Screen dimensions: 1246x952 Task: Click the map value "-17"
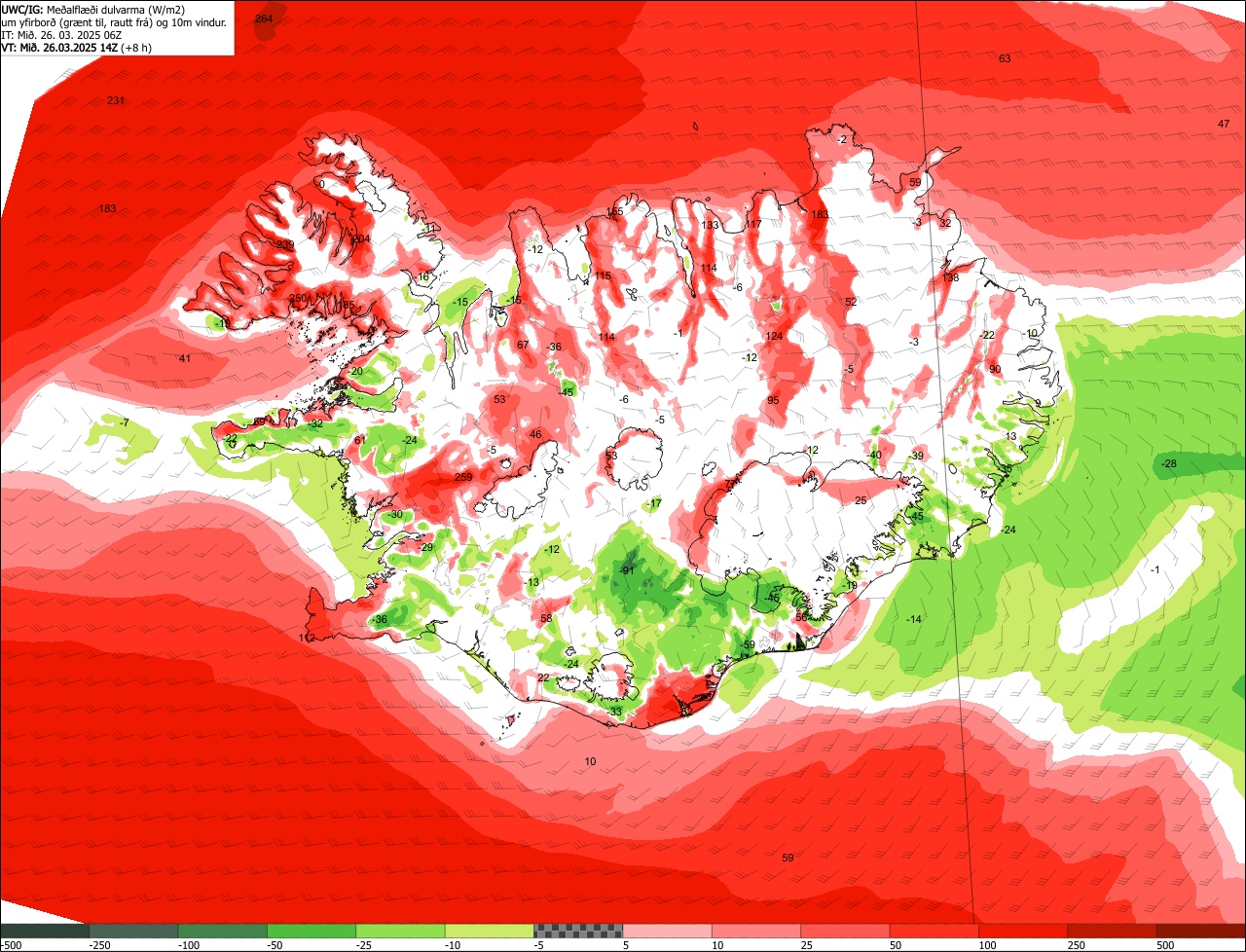click(653, 504)
